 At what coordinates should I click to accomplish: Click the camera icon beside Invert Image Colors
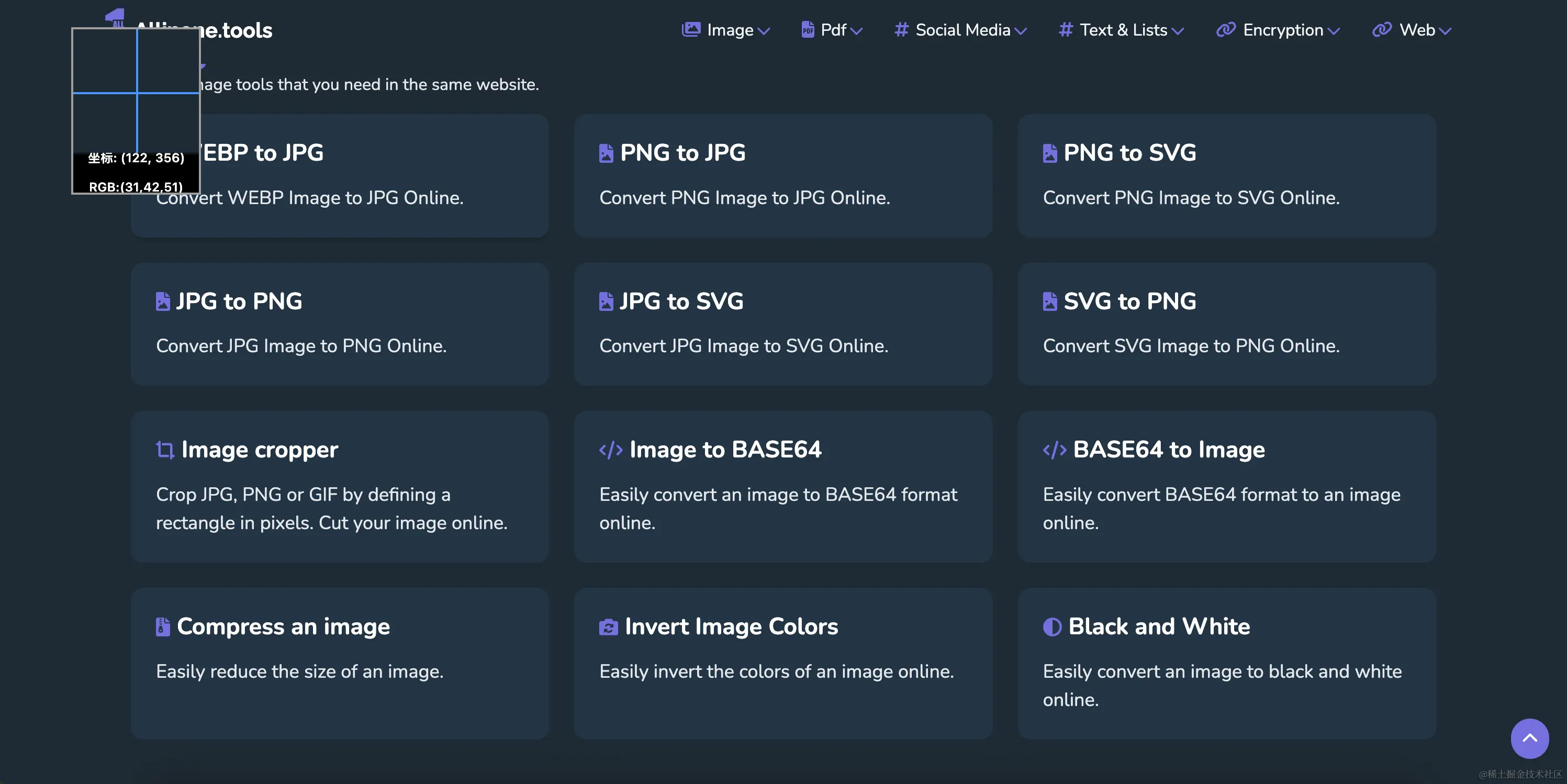point(608,626)
